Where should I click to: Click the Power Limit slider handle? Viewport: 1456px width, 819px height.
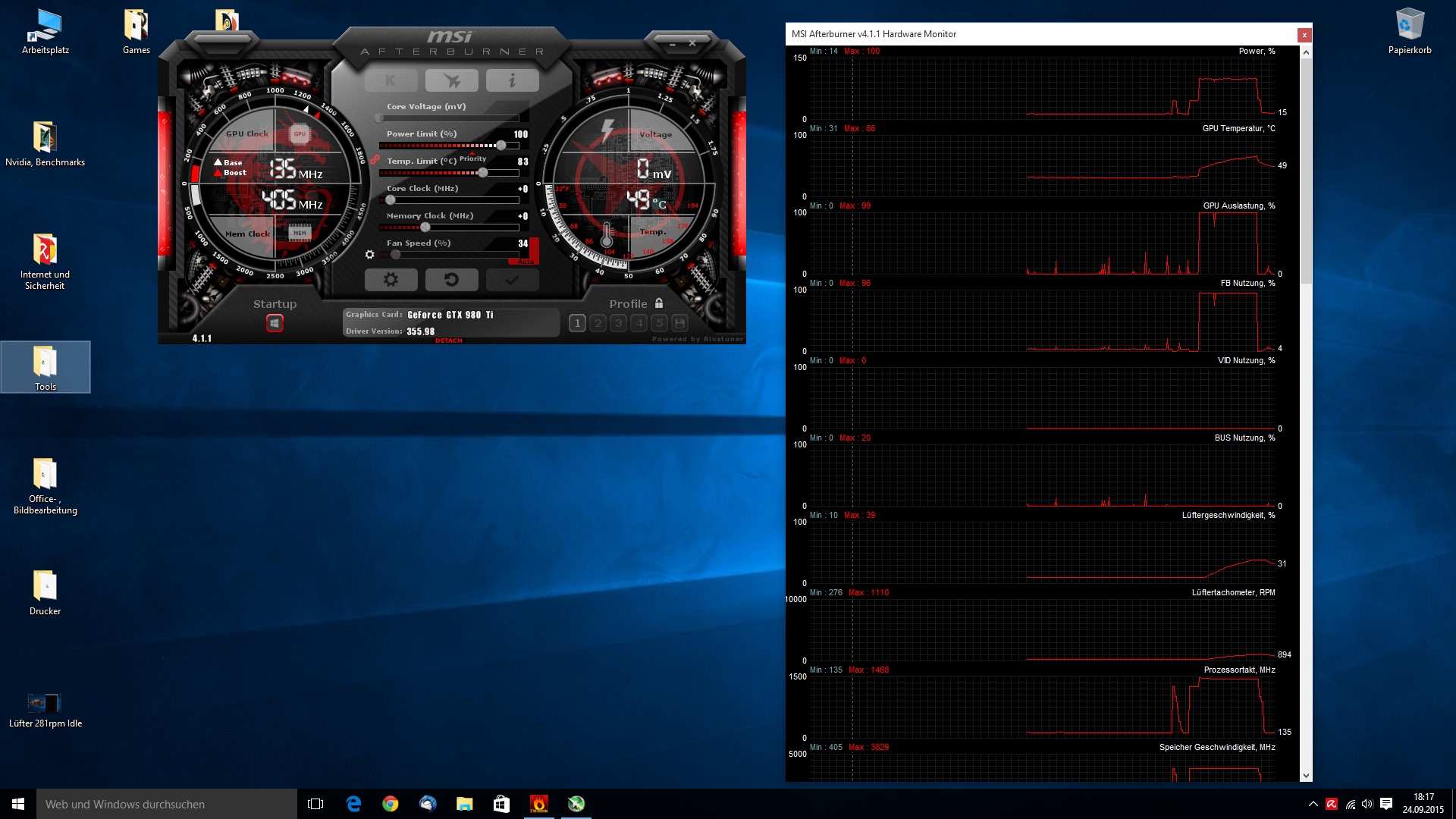[x=501, y=146]
